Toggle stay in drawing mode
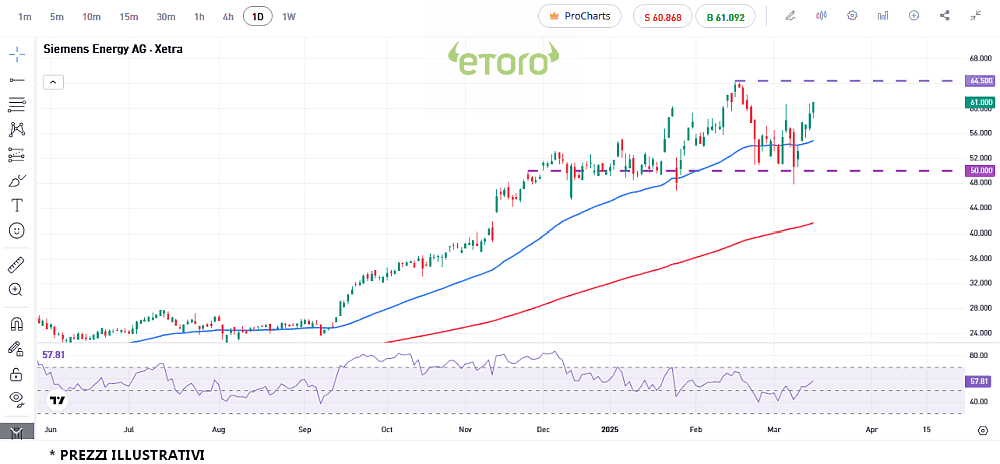The height and width of the screenshot is (464, 1000). (x=17, y=349)
